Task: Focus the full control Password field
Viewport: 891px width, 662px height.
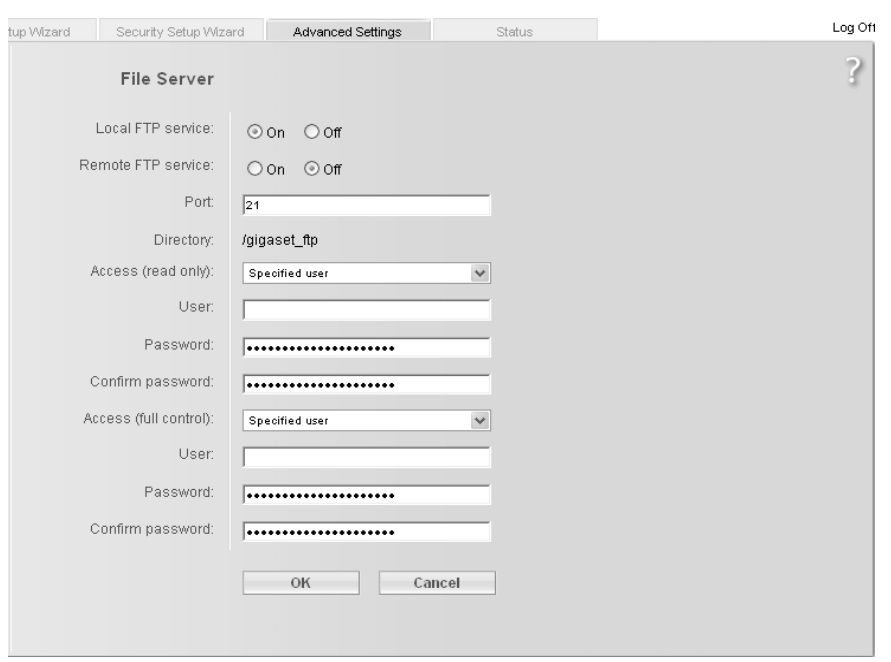Action: (367, 494)
